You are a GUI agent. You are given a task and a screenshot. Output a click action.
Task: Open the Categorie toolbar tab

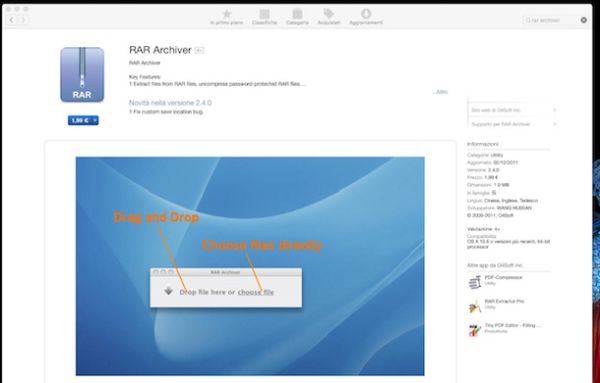tap(297, 17)
